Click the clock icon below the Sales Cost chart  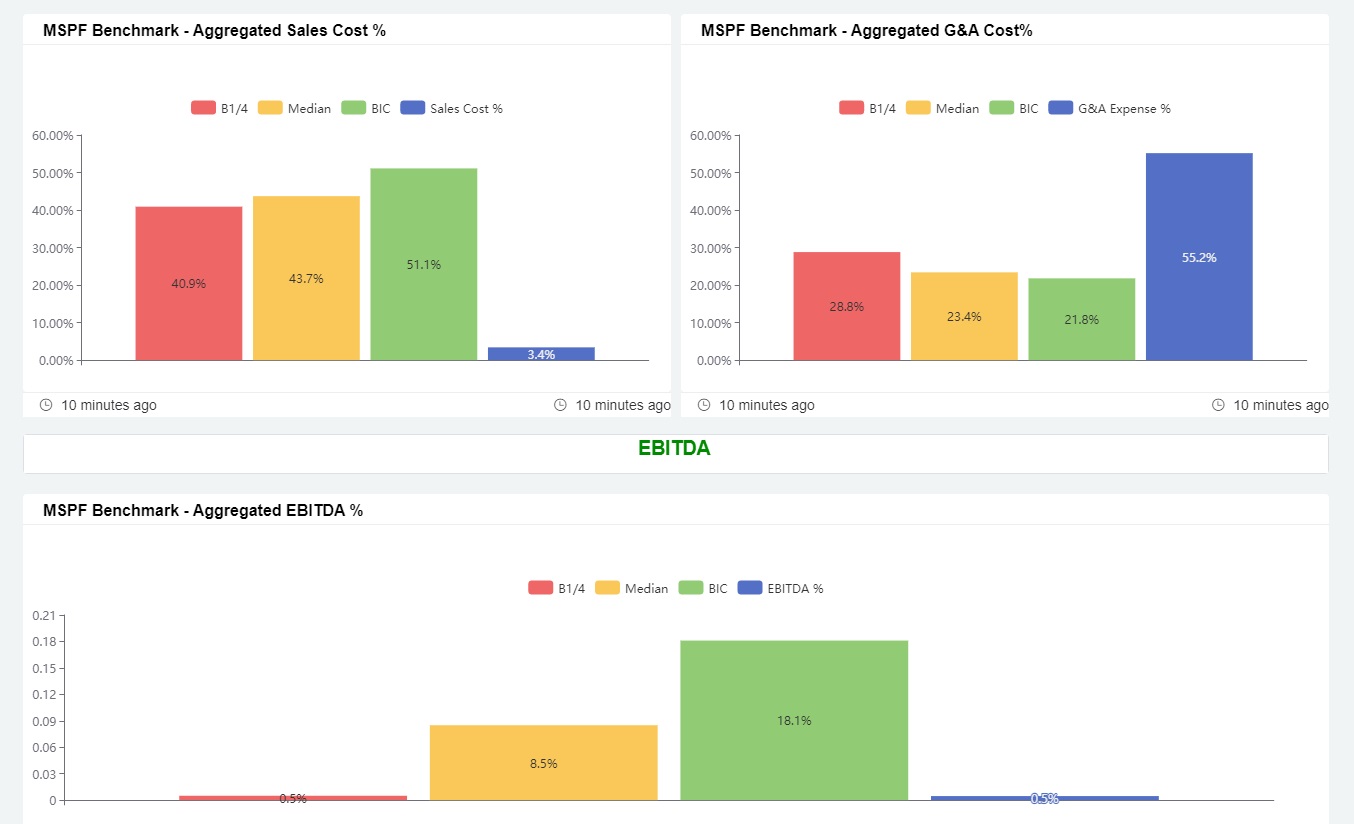[46, 405]
